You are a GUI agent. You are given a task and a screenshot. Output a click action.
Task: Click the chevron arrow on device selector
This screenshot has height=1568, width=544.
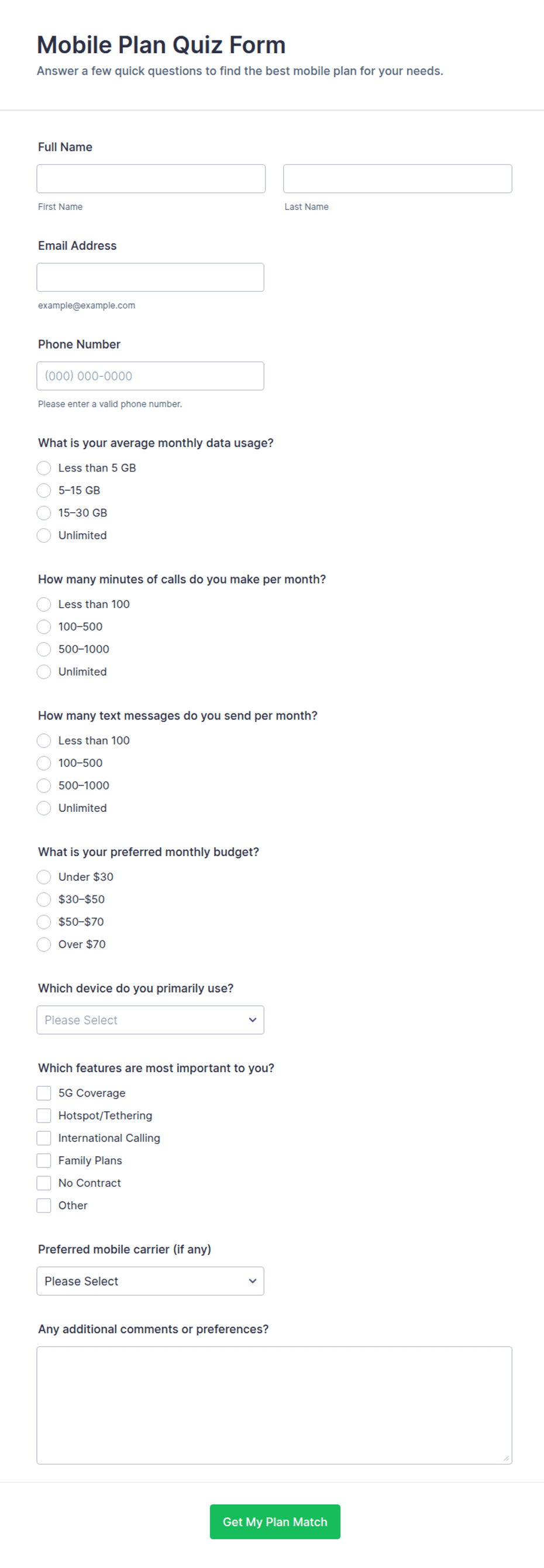coord(253,1019)
